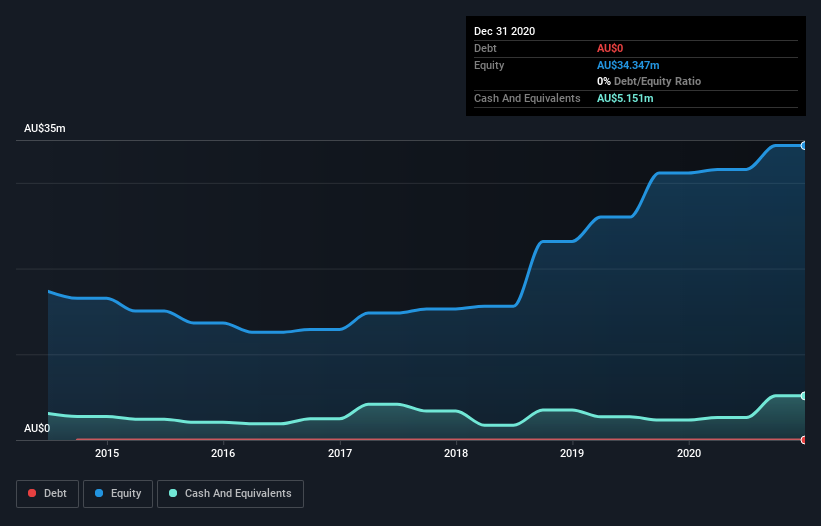Click the AU$34.347m equity value
Viewport: 821px width, 526px height.
(628, 65)
